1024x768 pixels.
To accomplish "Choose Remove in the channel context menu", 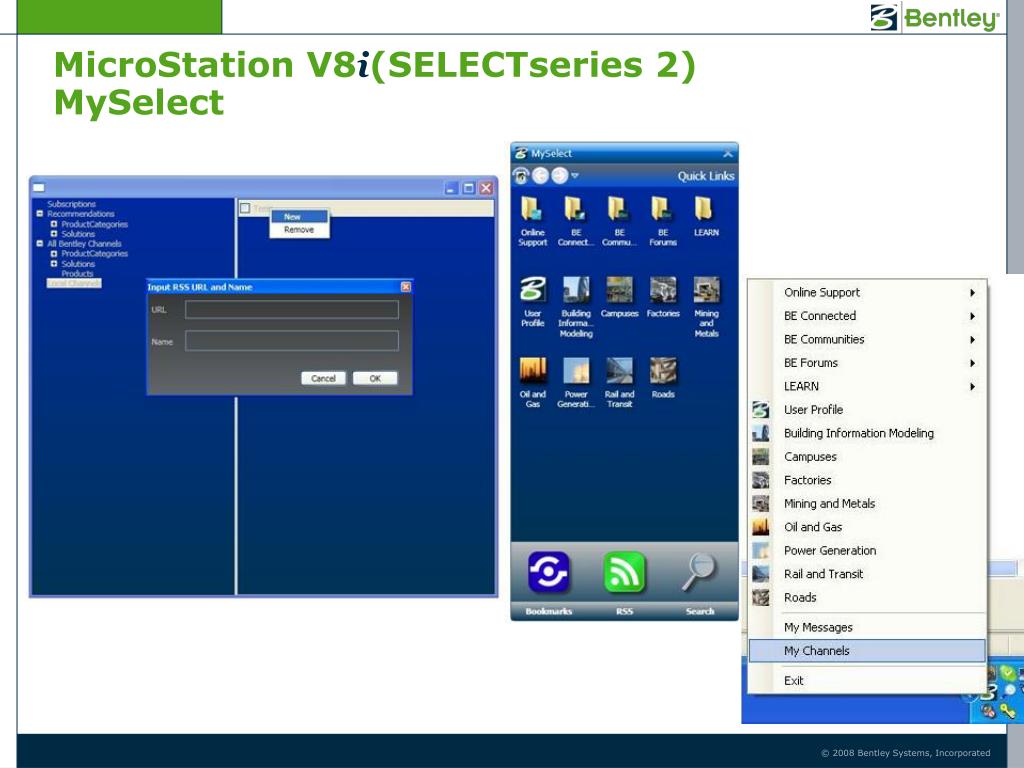I will pos(299,230).
